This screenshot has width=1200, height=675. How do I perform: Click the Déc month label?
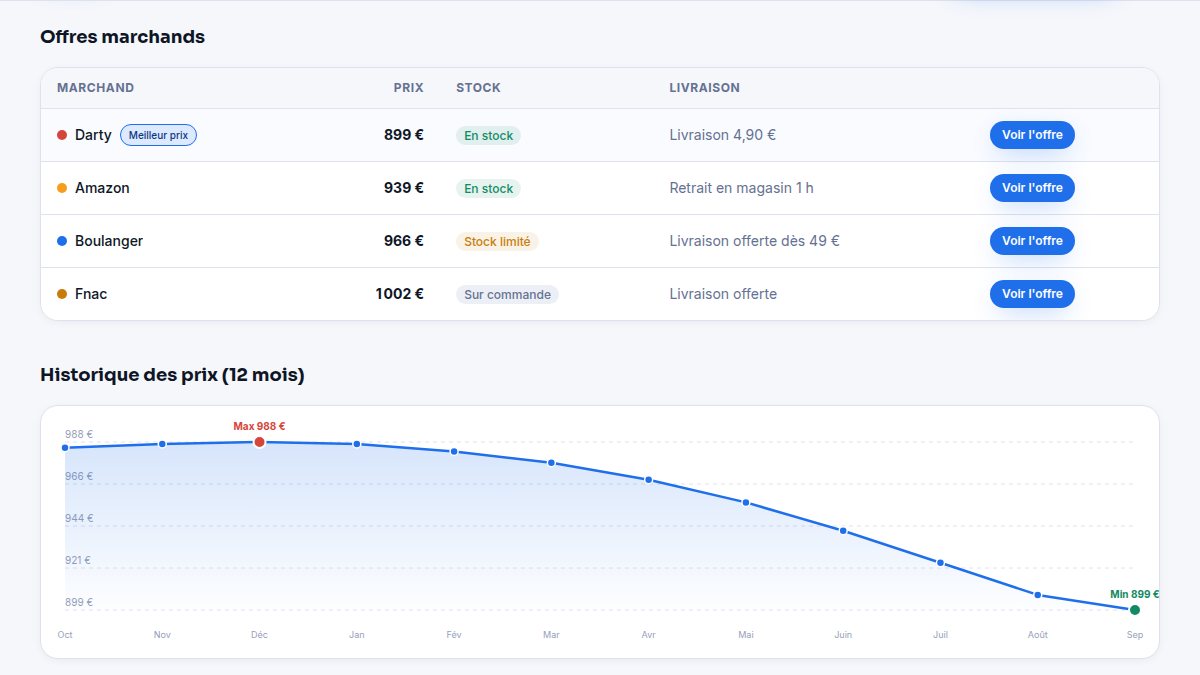point(259,635)
